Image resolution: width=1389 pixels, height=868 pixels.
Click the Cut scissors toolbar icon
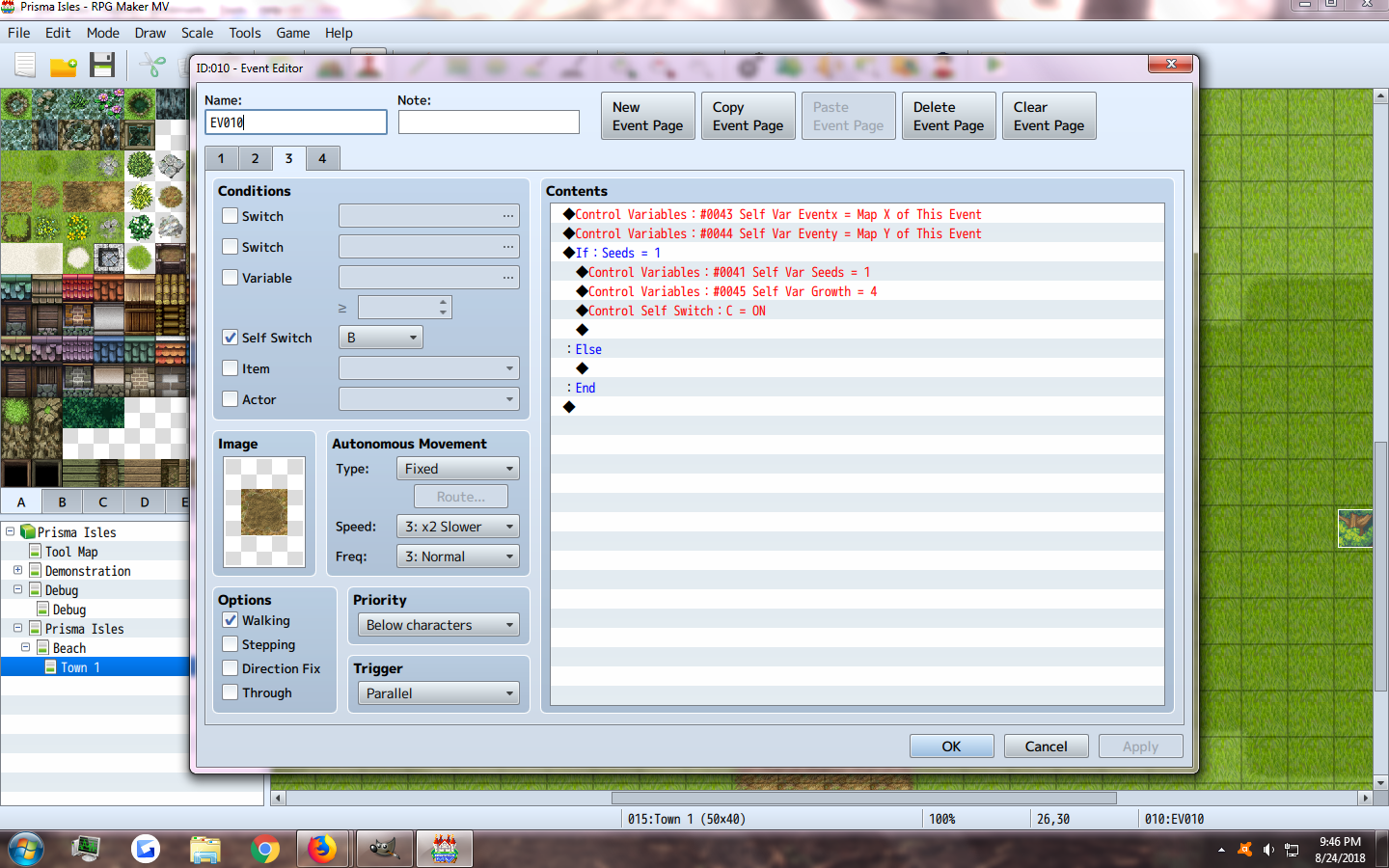[x=151, y=66]
